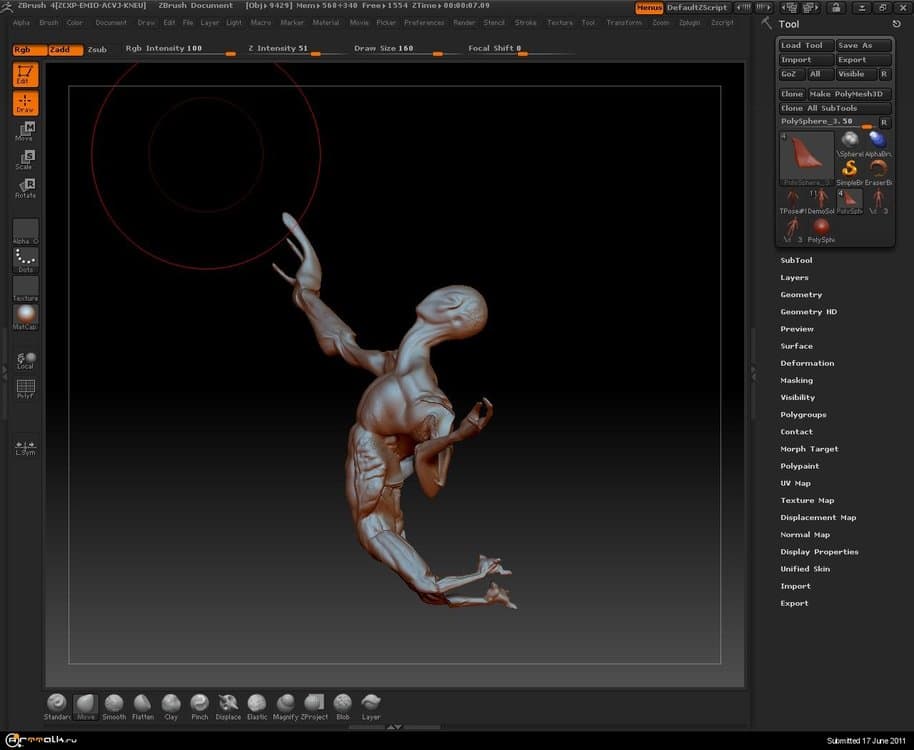The image size is (914, 750).
Task: Click the Draw Size slider
Action: click(x=400, y=49)
